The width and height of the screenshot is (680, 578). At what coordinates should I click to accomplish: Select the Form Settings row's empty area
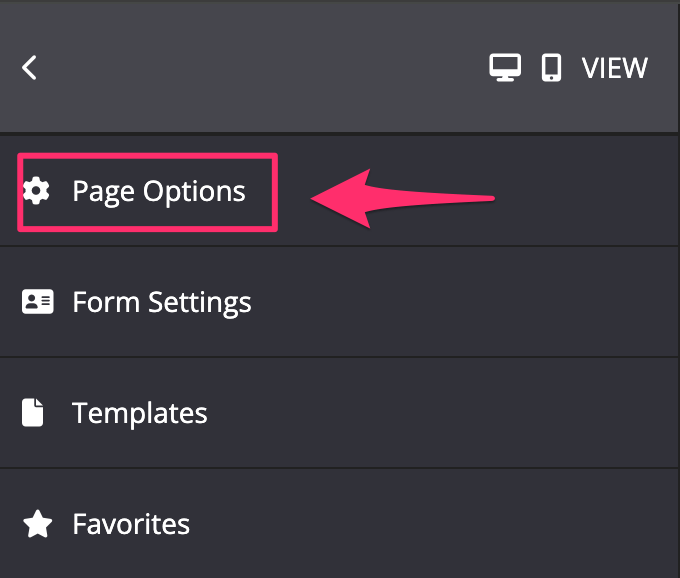point(464,302)
